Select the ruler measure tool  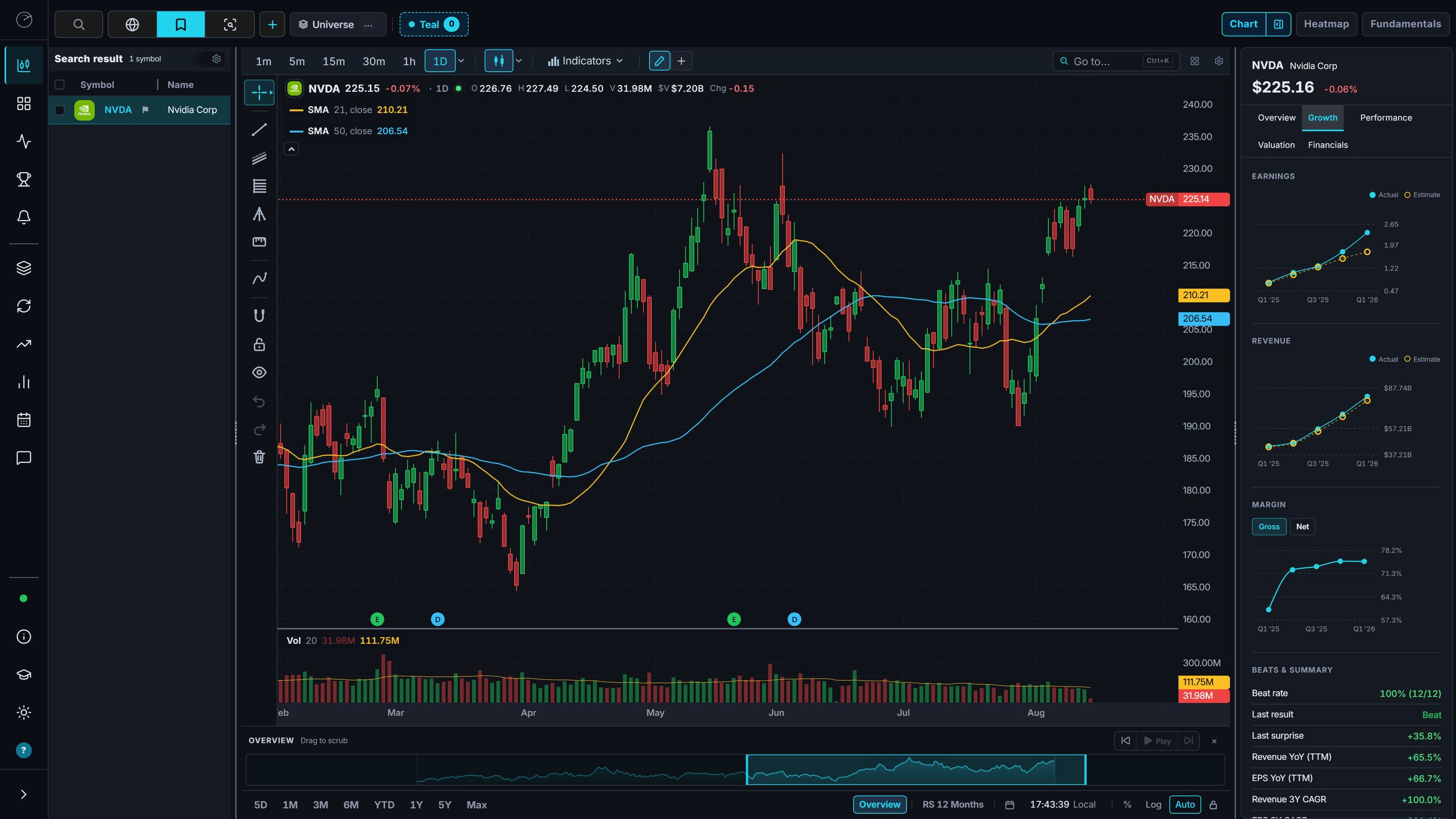[259, 242]
